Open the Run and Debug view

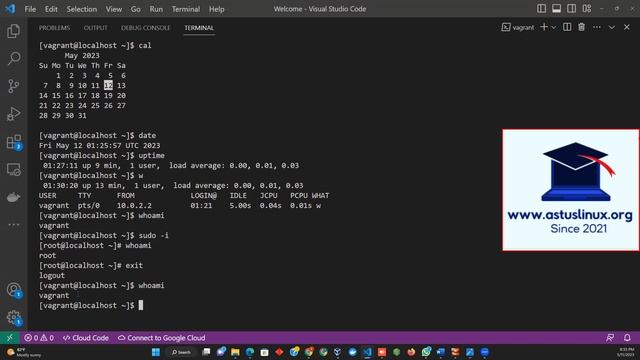pyautogui.click(x=13, y=114)
